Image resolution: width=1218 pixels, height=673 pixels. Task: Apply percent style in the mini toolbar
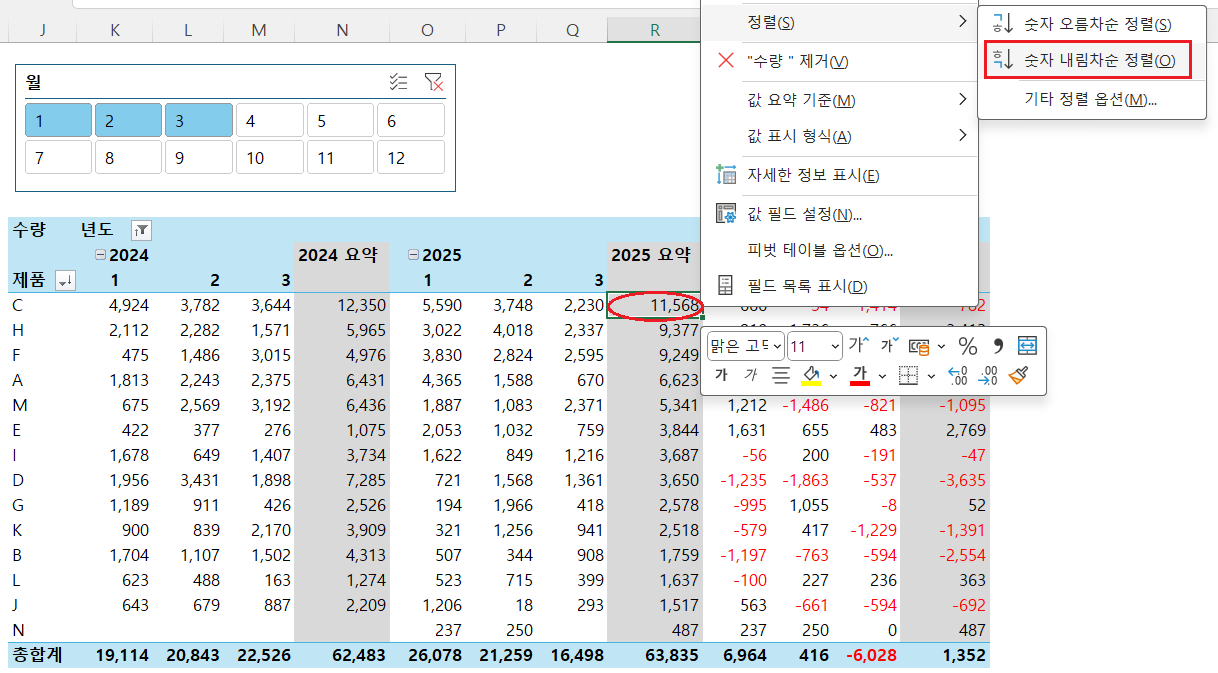[x=968, y=346]
